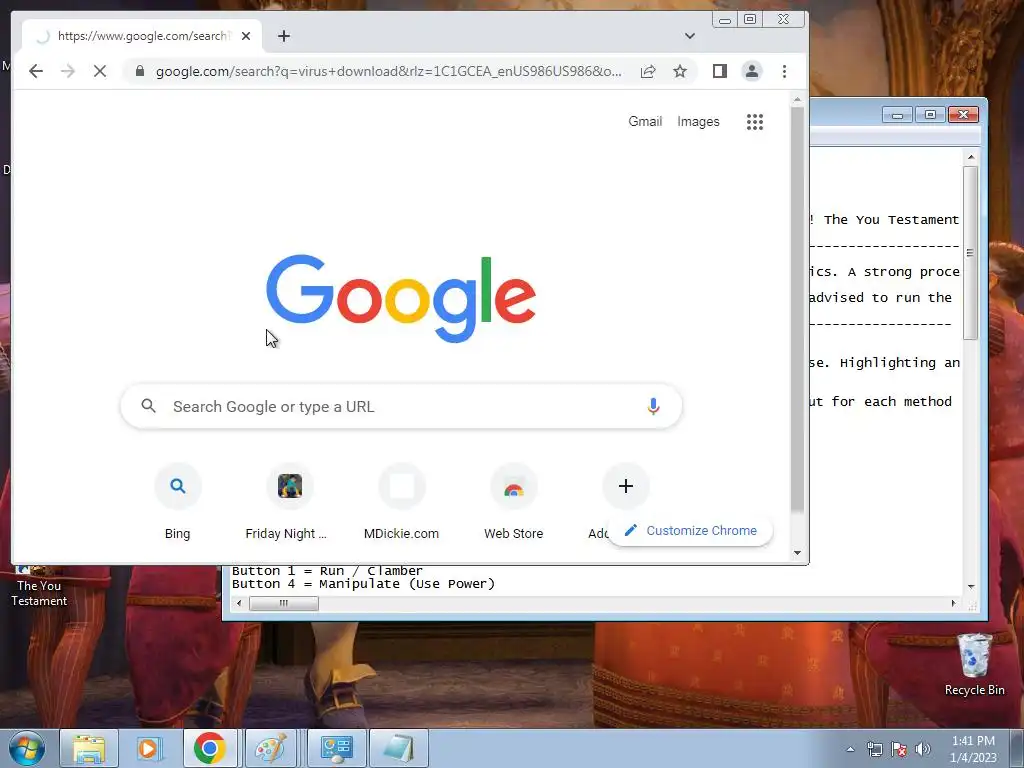The height and width of the screenshot is (768, 1024).
Task: Click the Chrome page scrollbar up arrow
Action: click(797, 99)
